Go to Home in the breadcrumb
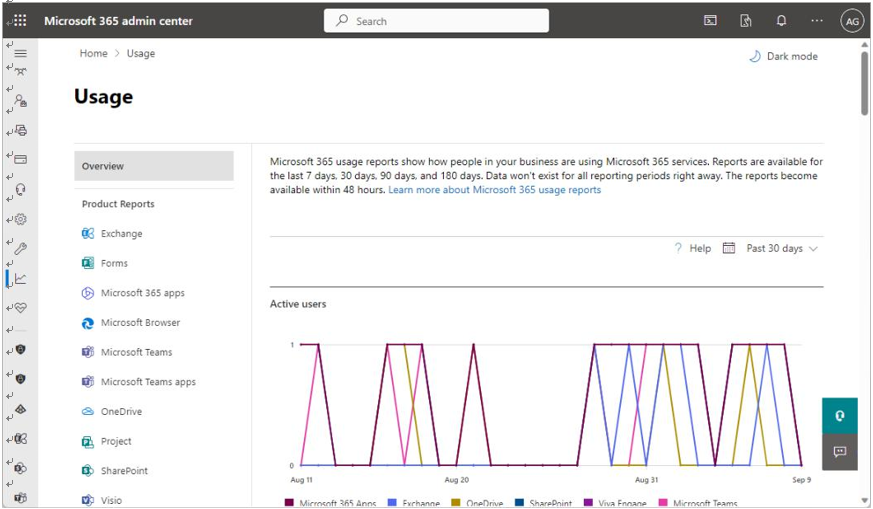Viewport: 873px width, 509px height. pos(94,53)
